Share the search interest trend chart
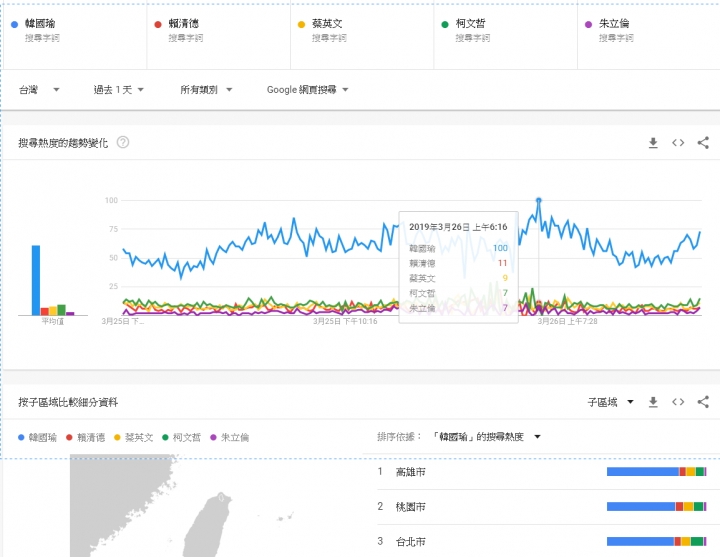 (703, 143)
